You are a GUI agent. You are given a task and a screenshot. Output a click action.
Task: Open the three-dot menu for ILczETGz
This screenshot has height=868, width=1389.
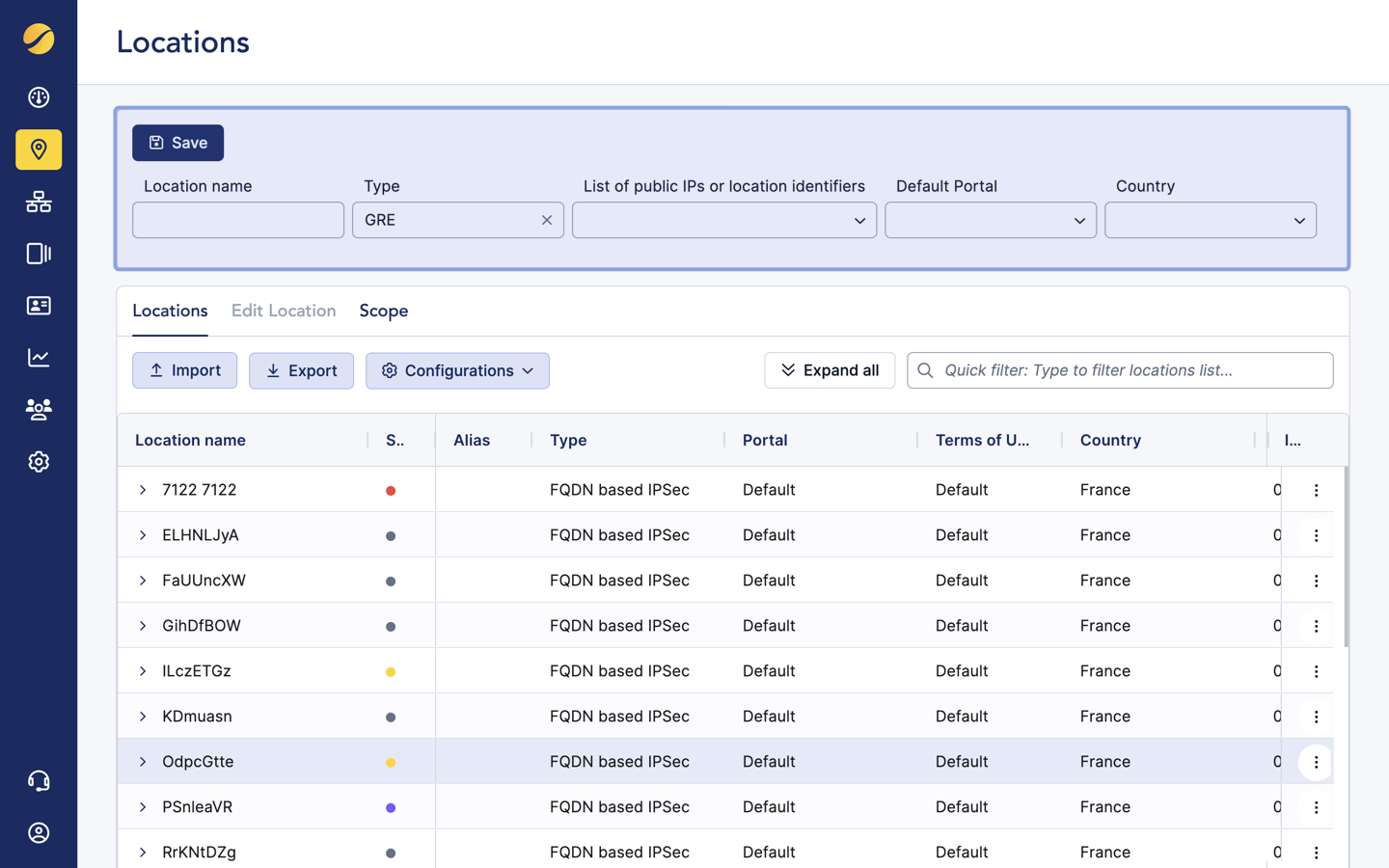[1316, 671]
